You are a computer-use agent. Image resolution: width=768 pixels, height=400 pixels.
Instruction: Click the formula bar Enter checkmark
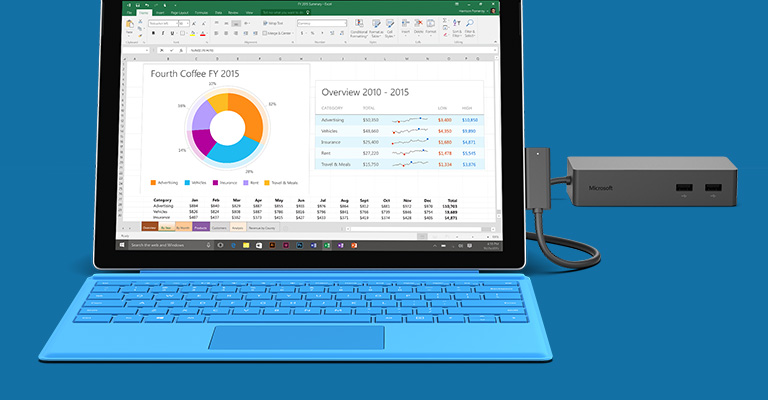pyautogui.click(x=172, y=50)
